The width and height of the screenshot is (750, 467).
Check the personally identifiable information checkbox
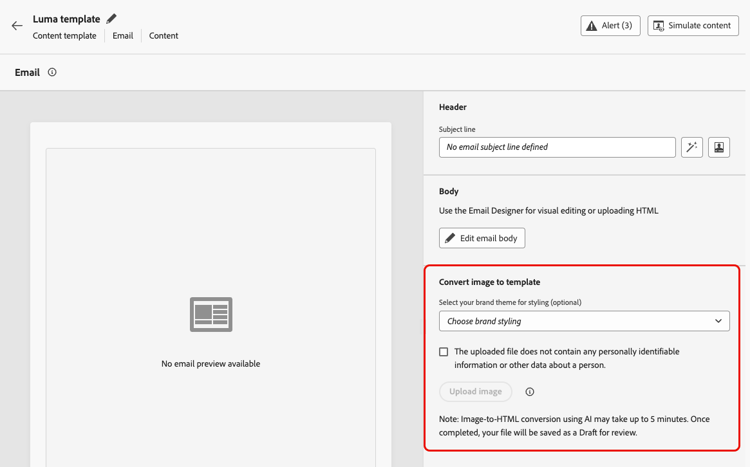[x=444, y=352]
